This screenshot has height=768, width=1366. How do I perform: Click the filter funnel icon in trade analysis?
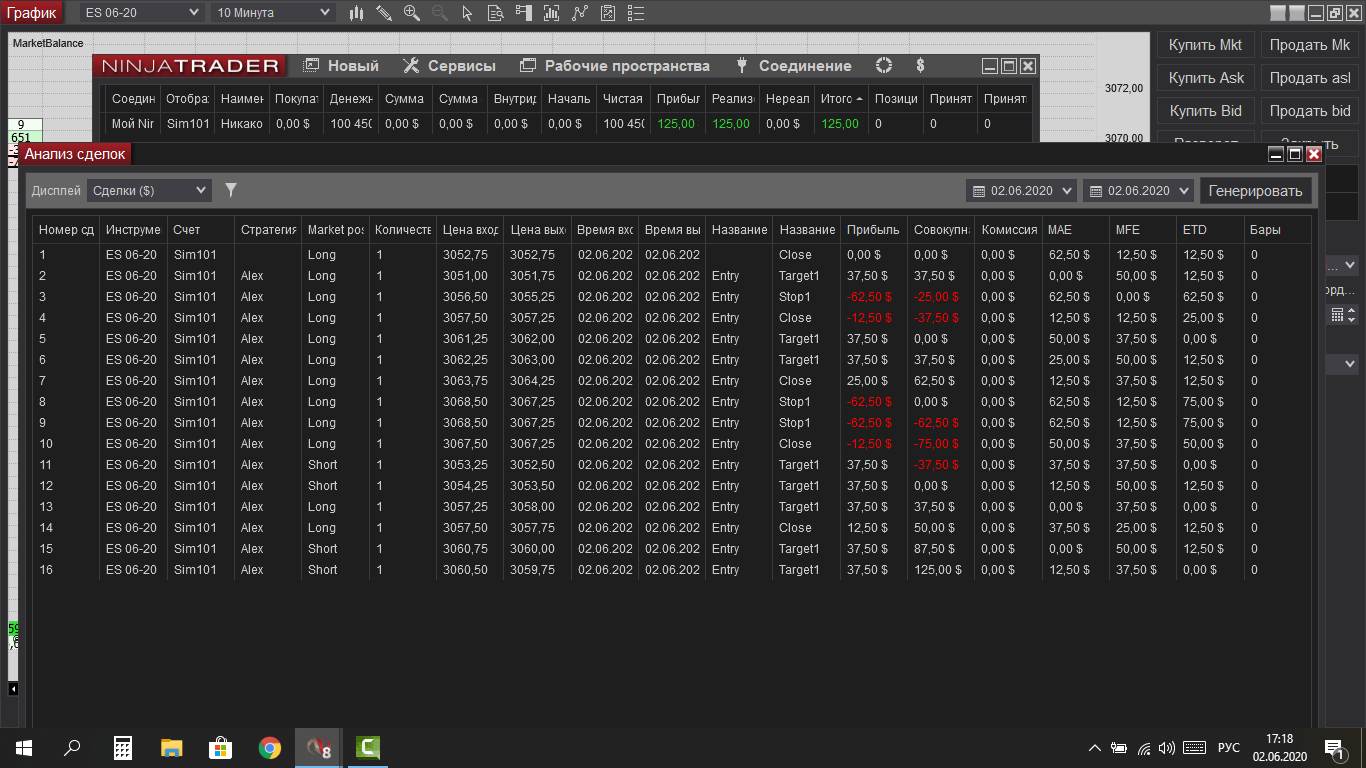point(231,190)
